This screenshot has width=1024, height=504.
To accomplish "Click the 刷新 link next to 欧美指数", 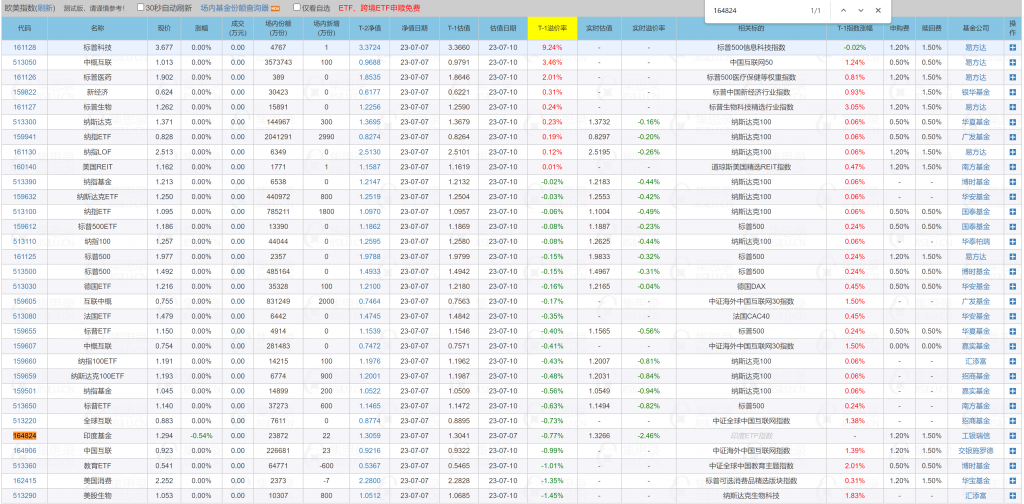I will 44,8.
